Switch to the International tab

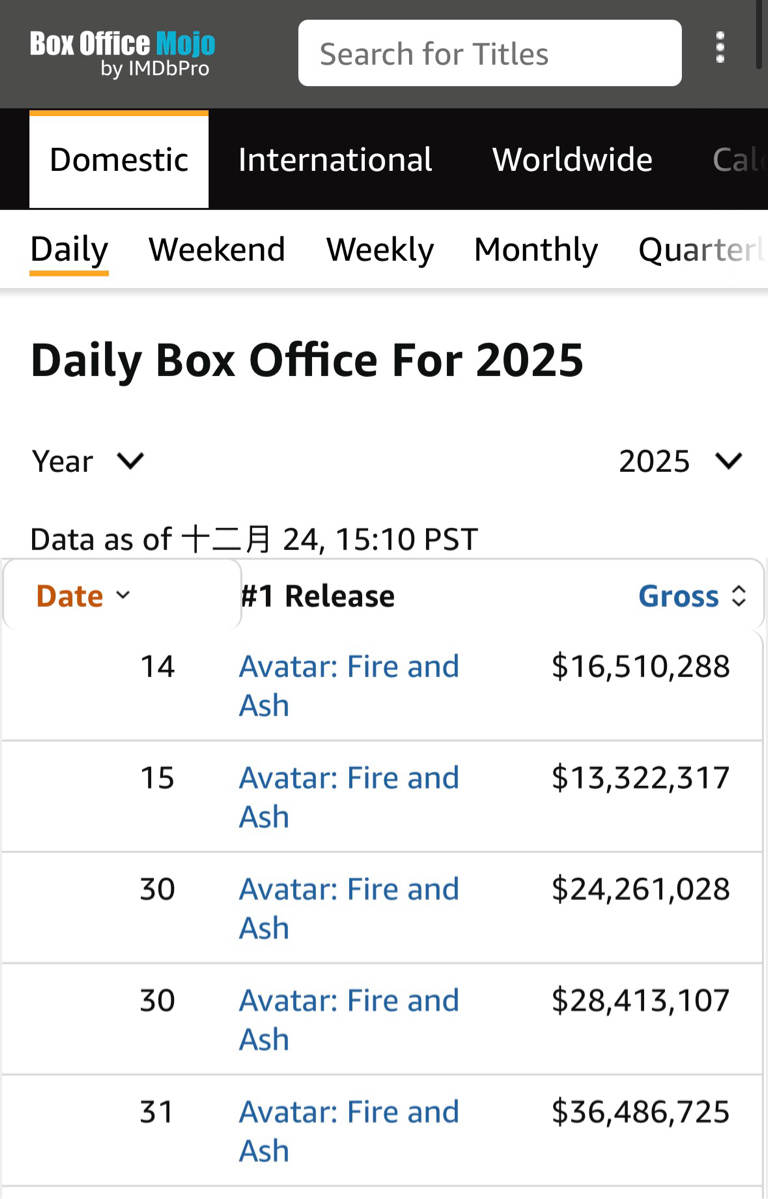tap(335, 160)
